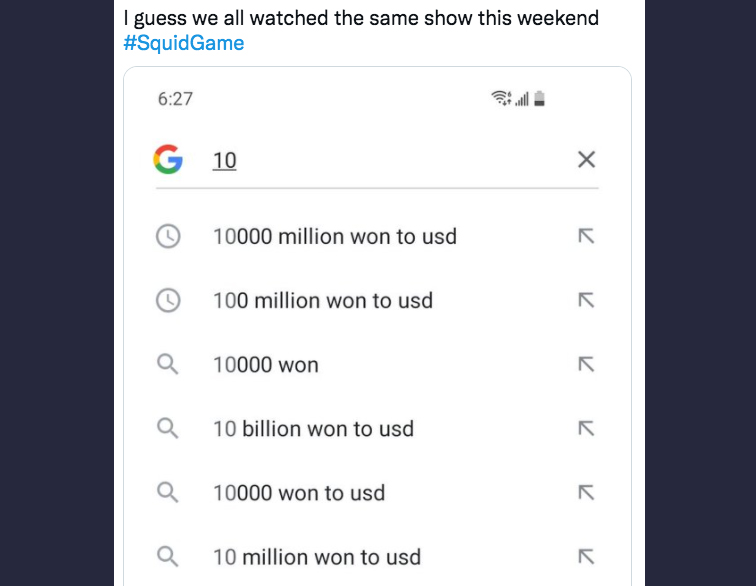Fill search with 10 billion won arrow
The width and height of the screenshot is (756, 586).
point(586,429)
